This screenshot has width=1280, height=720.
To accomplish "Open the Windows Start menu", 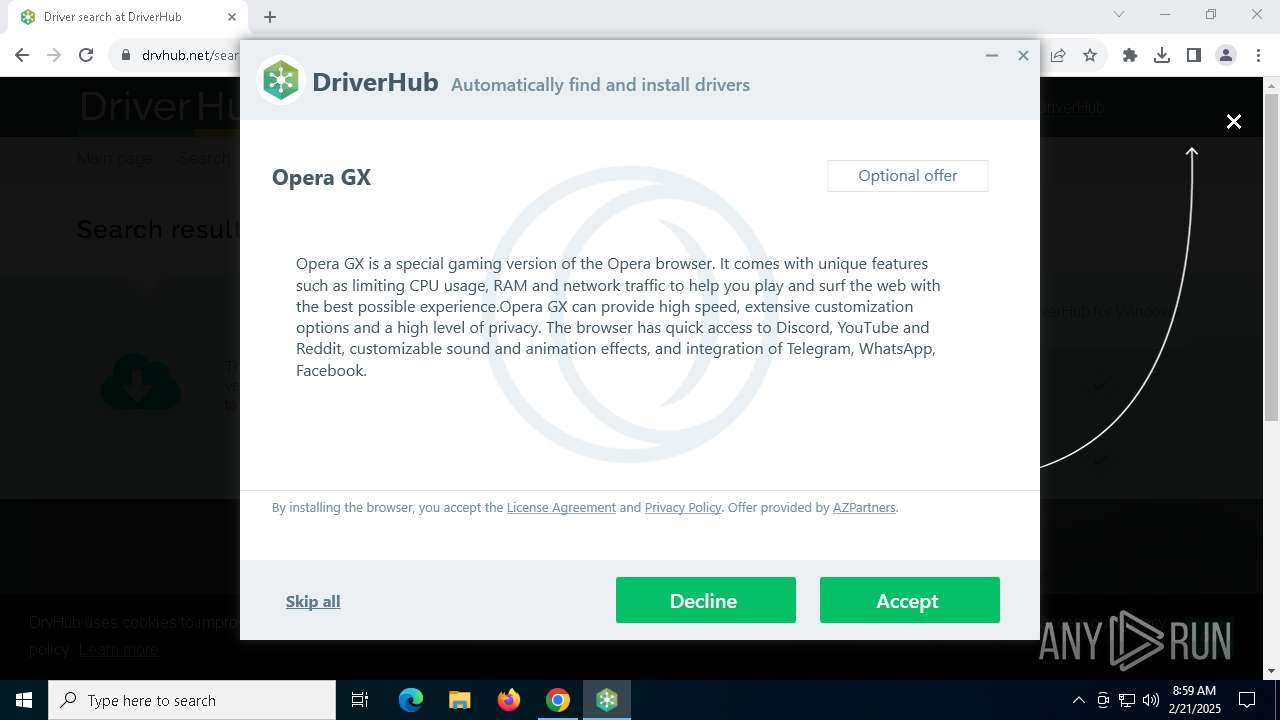I will click(x=24, y=700).
